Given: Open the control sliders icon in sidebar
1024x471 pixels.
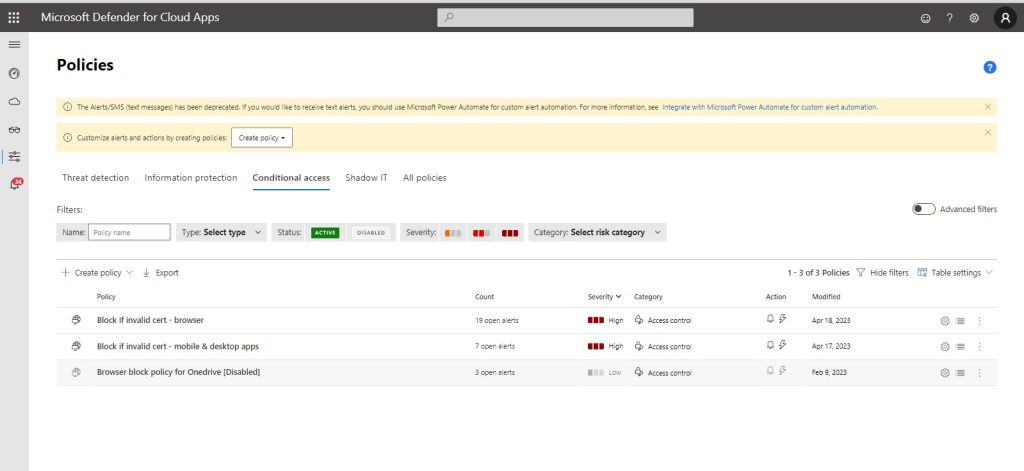Looking at the screenshot, I should (x=14, y=157).
